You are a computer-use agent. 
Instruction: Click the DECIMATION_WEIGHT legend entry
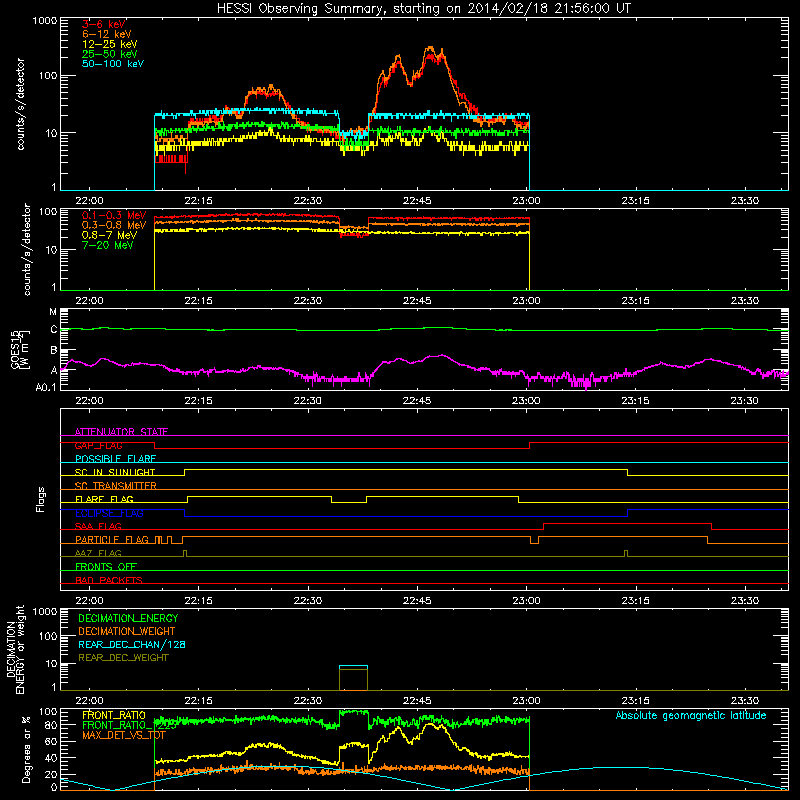click(127, 631)
